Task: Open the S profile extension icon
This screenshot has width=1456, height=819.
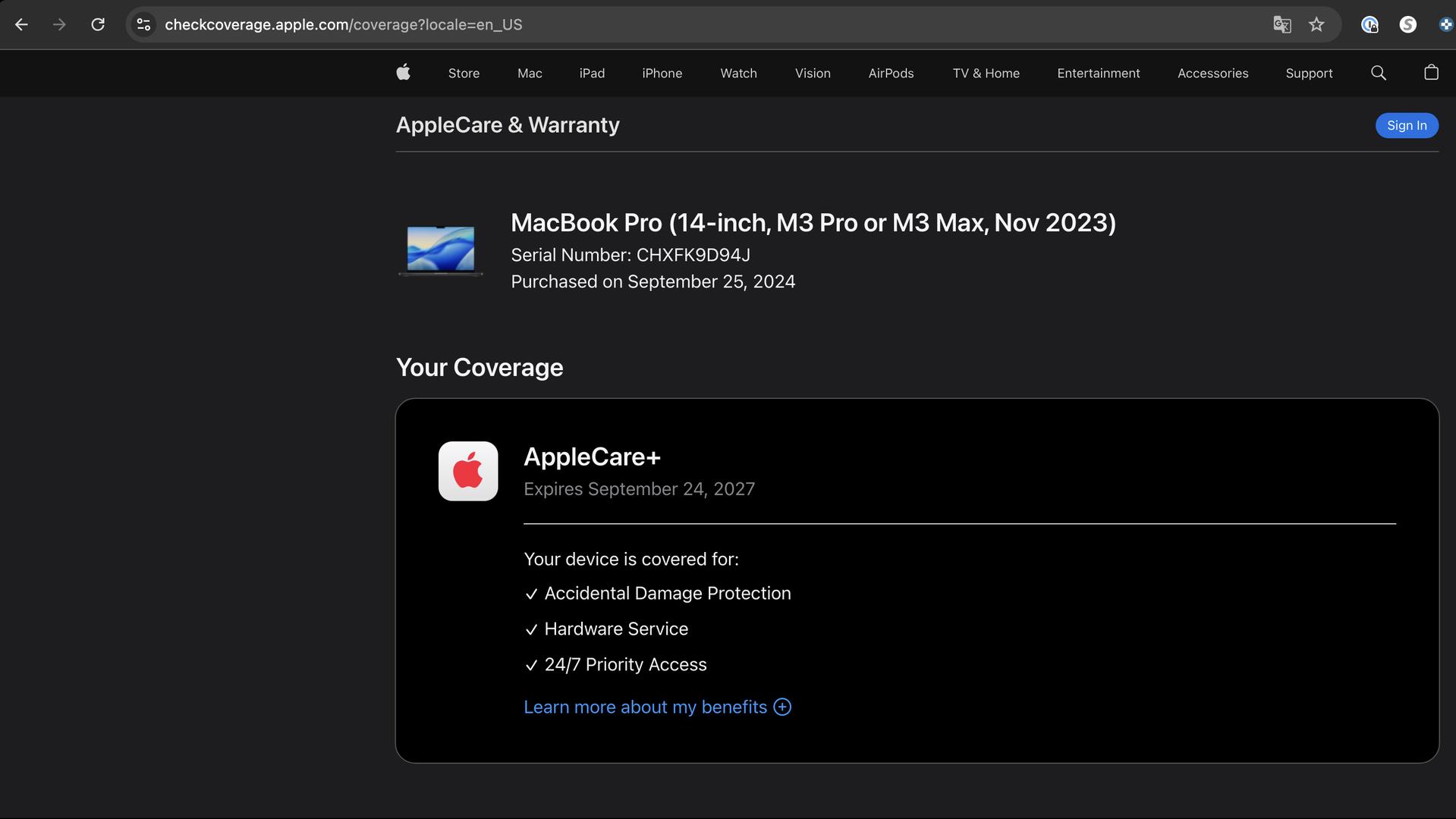Action: click(1407, 24)
